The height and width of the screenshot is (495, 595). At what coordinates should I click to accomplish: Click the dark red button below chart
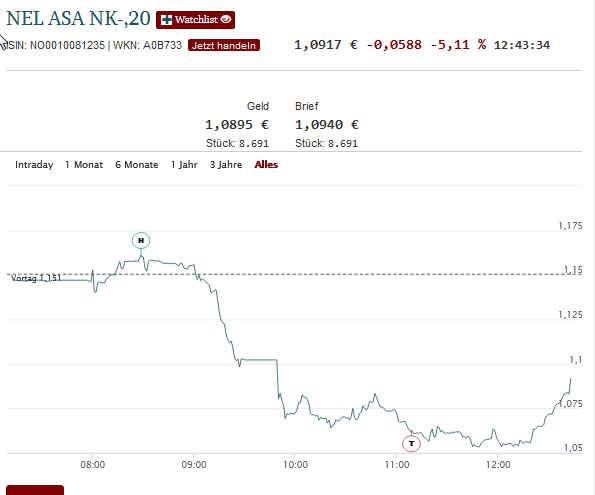tap(35, 490)
